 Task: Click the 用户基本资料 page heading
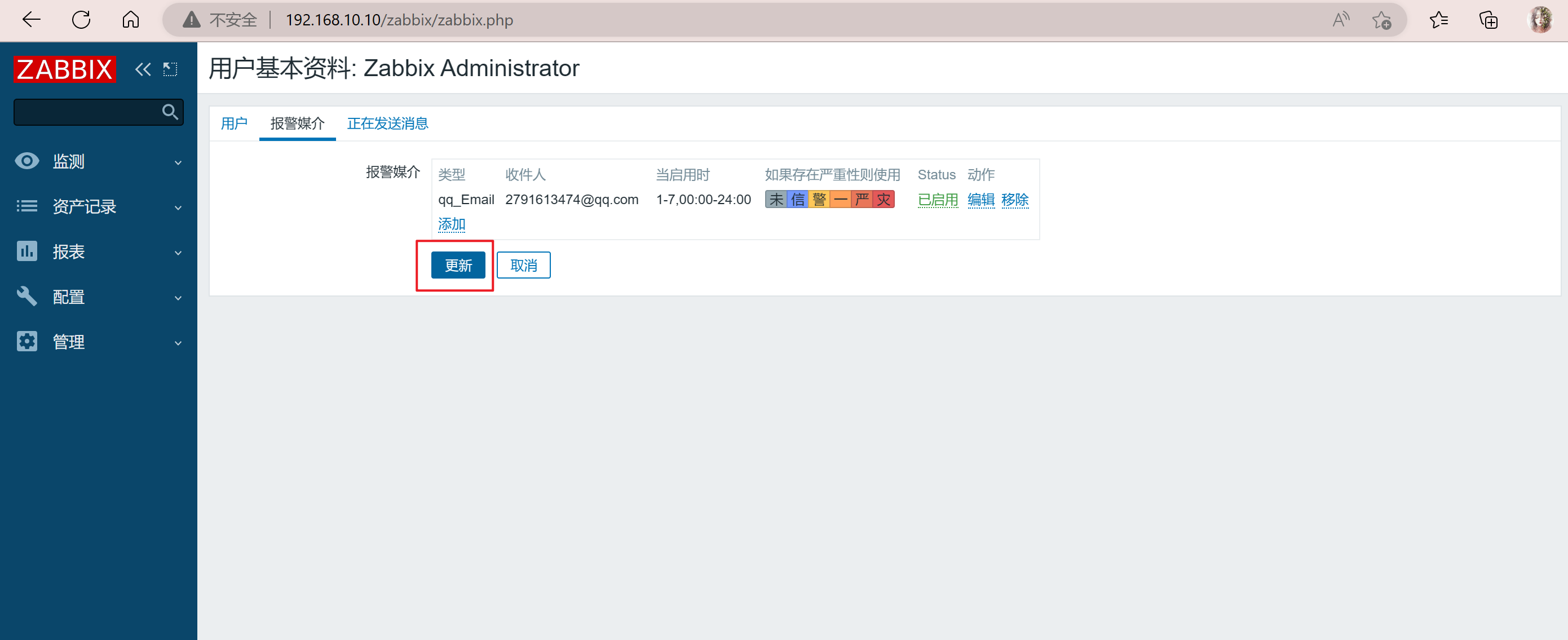[394, 68]
